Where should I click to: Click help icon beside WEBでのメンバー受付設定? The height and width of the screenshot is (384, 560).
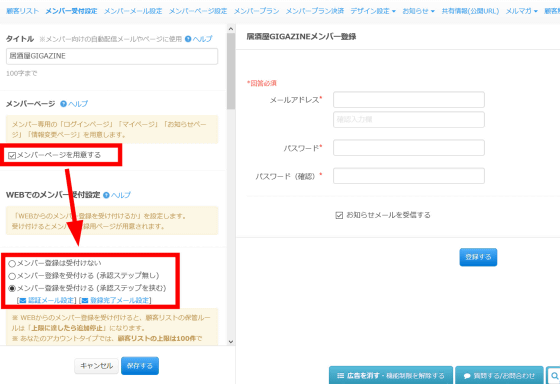pyautogui.click(x=106, y=195)
